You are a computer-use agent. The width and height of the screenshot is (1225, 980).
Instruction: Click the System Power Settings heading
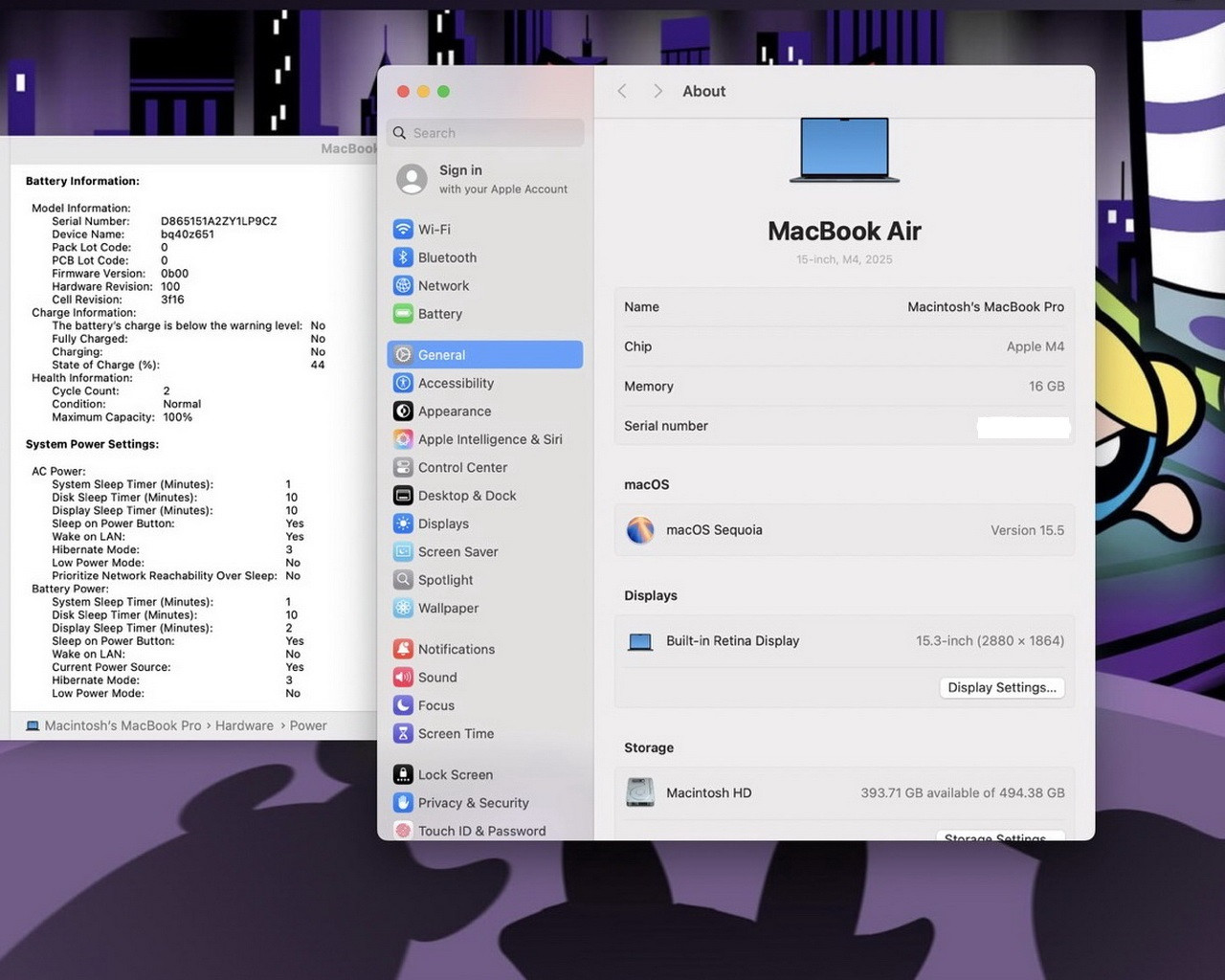[92, 444]
